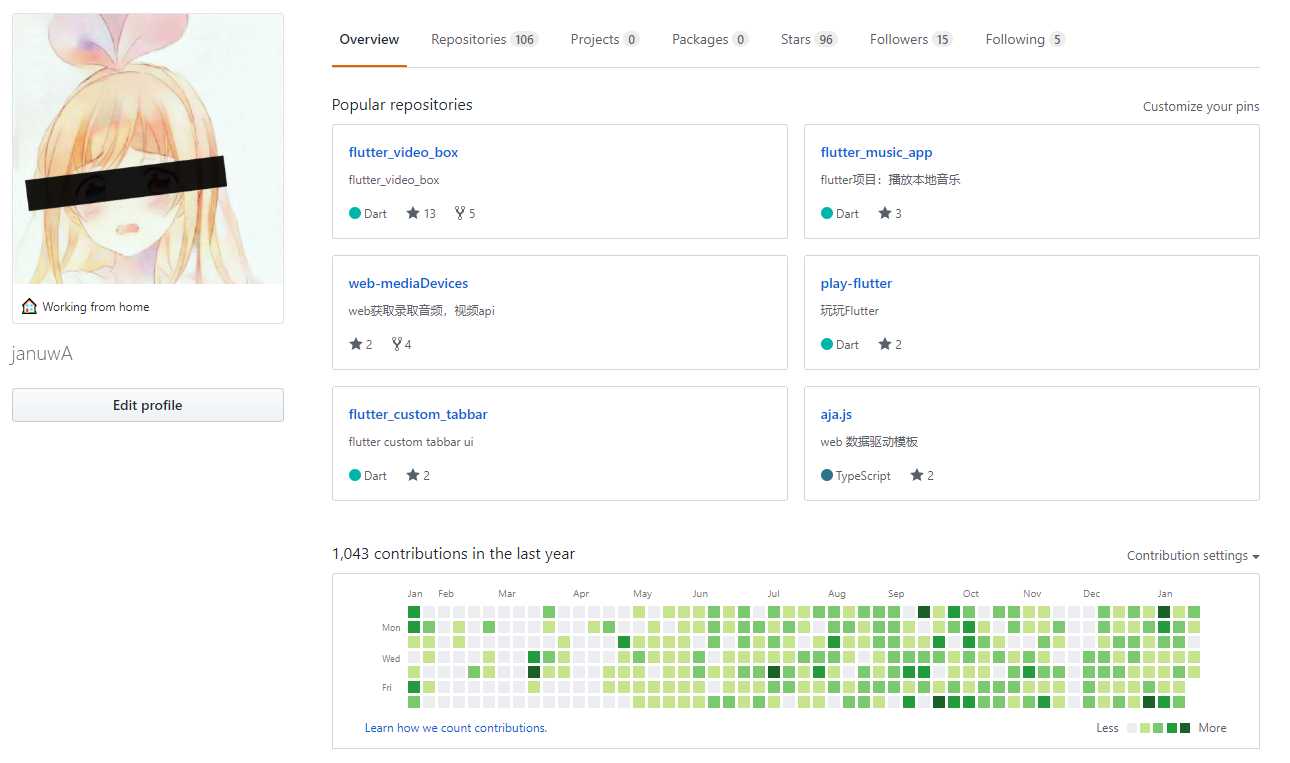Screen dimensions: 1290x763
Task: Click fork icon of web-mediaDevices
Action: [397, 344]
